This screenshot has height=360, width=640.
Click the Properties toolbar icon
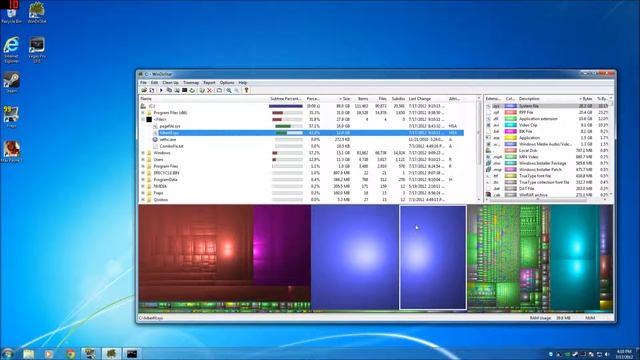(219, 90)
